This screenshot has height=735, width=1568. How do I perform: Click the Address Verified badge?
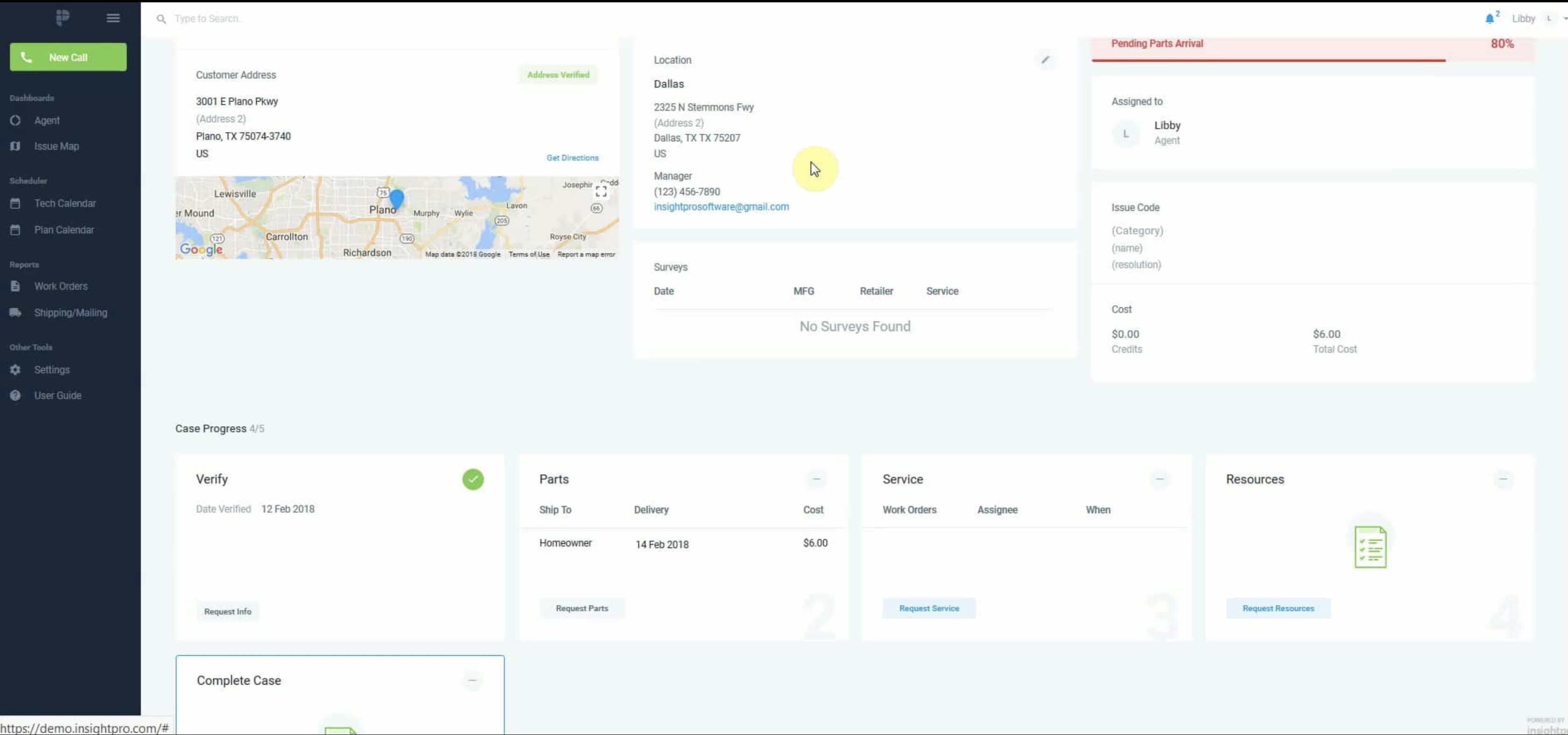558,75
